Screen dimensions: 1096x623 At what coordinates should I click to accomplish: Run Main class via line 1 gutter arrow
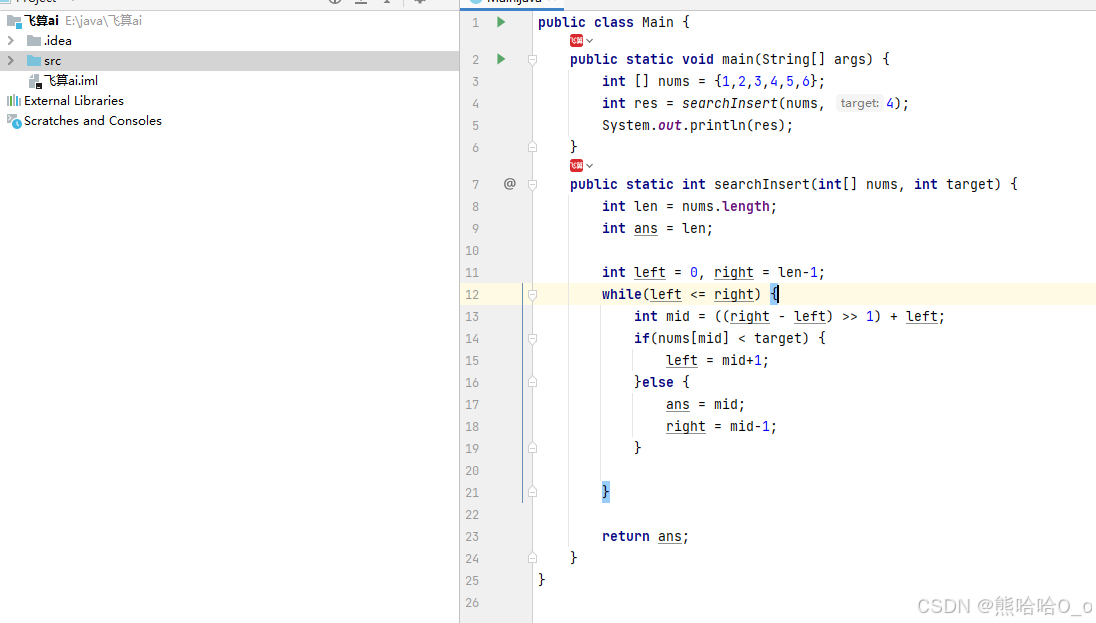click(500, 22)
